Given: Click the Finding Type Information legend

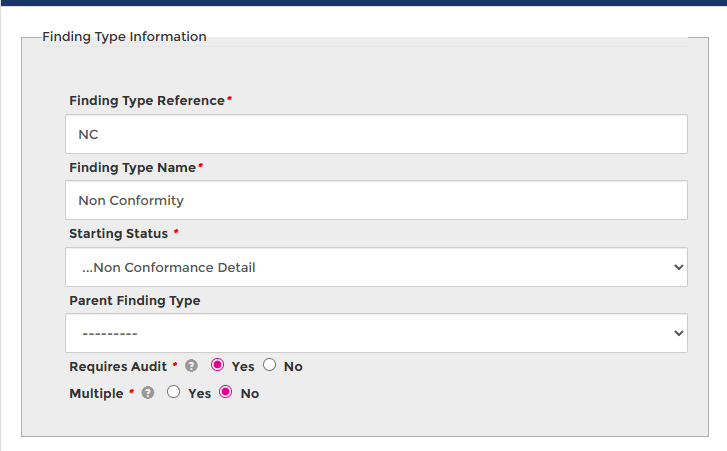Looking at the screenshot, I should [x=124, y=37].
